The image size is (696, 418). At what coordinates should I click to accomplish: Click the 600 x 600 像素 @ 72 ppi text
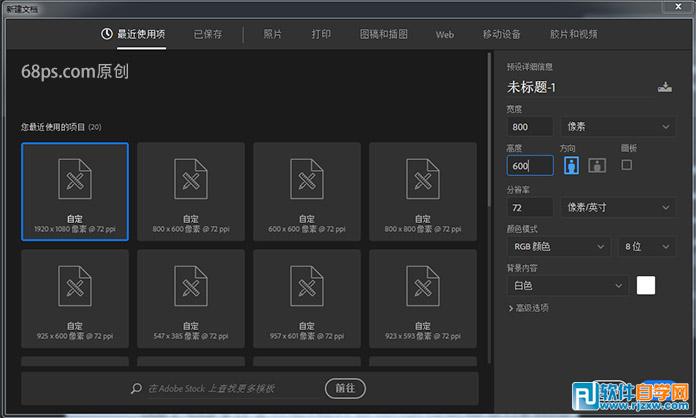(307, 229)
